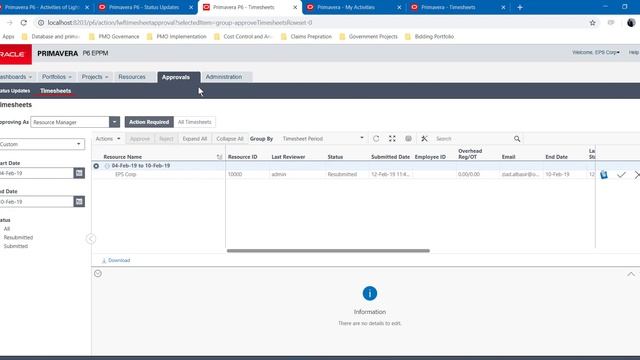The width and height of the screenshot is (640, 360).
Task: Expand the Portfolios menu
Action: click(x=57, y=77)
